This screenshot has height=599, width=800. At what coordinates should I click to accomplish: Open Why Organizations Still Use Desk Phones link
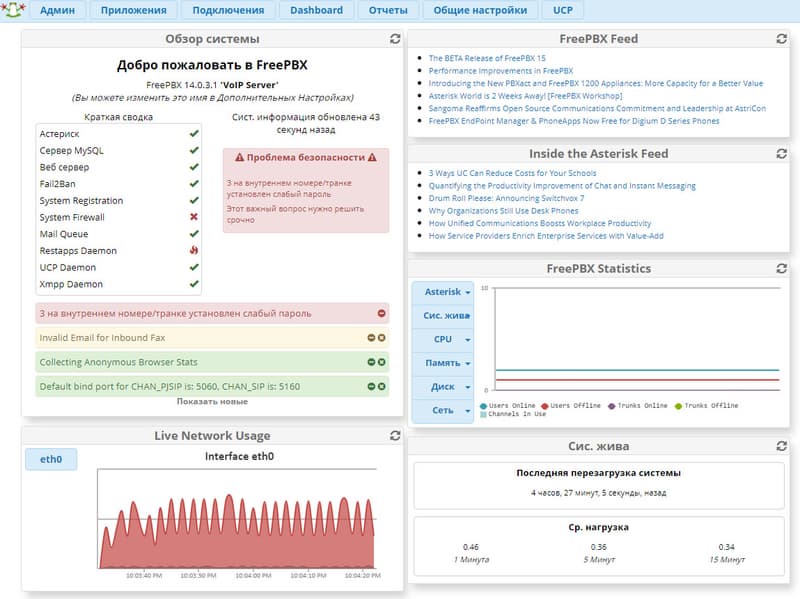tap(503, 211)
